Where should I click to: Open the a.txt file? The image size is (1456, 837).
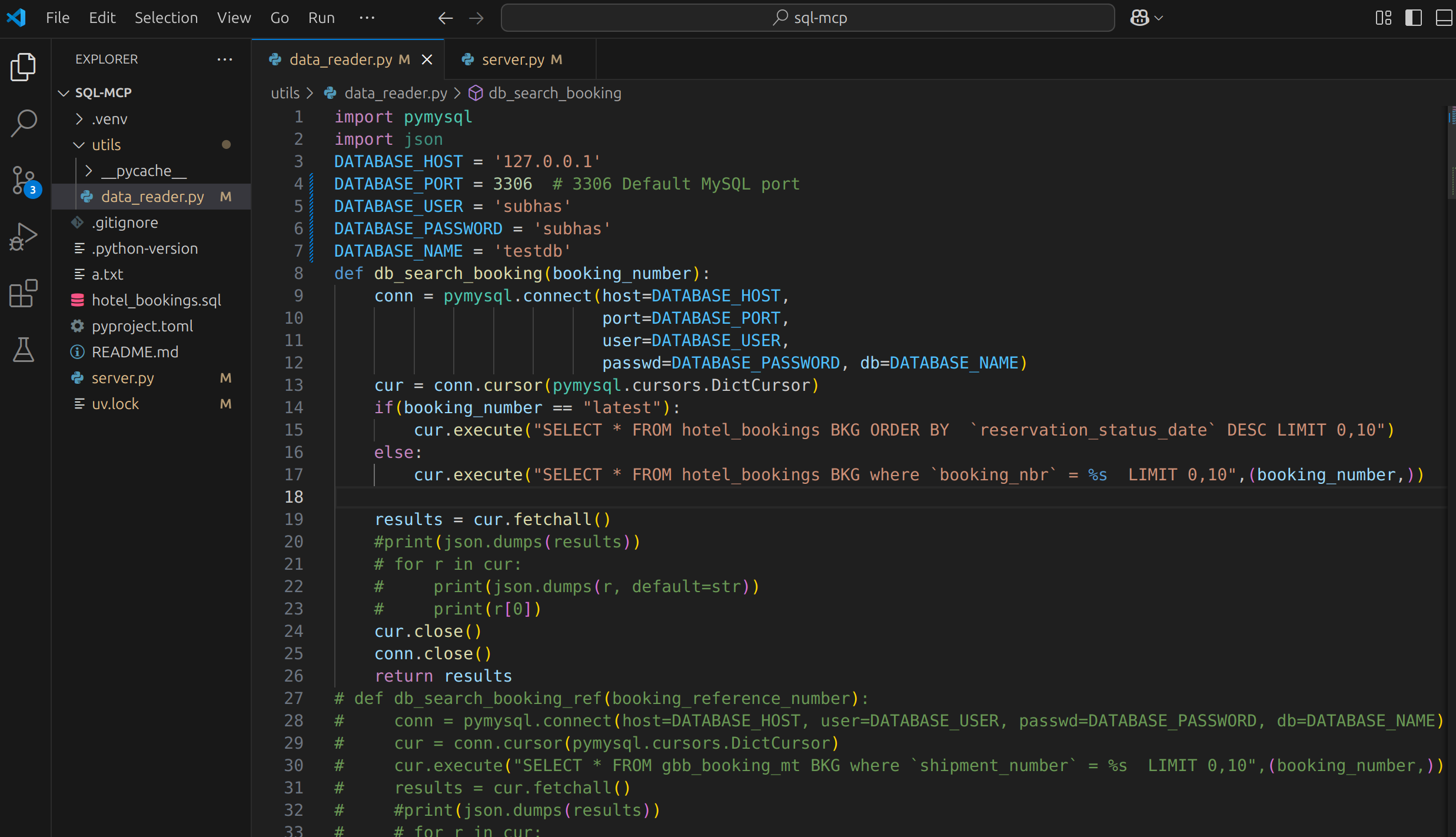pos(152,274)
